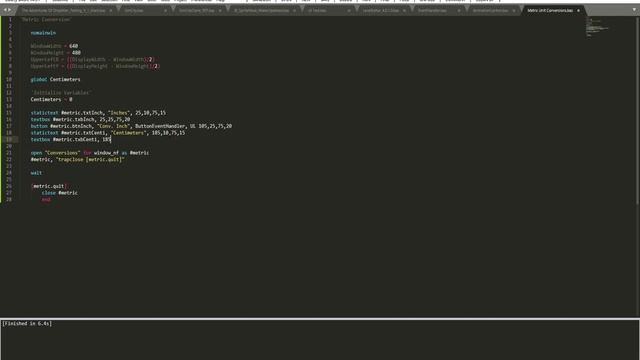Click the code minimap preview
The image size is (640, 360).
pyautogui.click(x=597, y=27)
